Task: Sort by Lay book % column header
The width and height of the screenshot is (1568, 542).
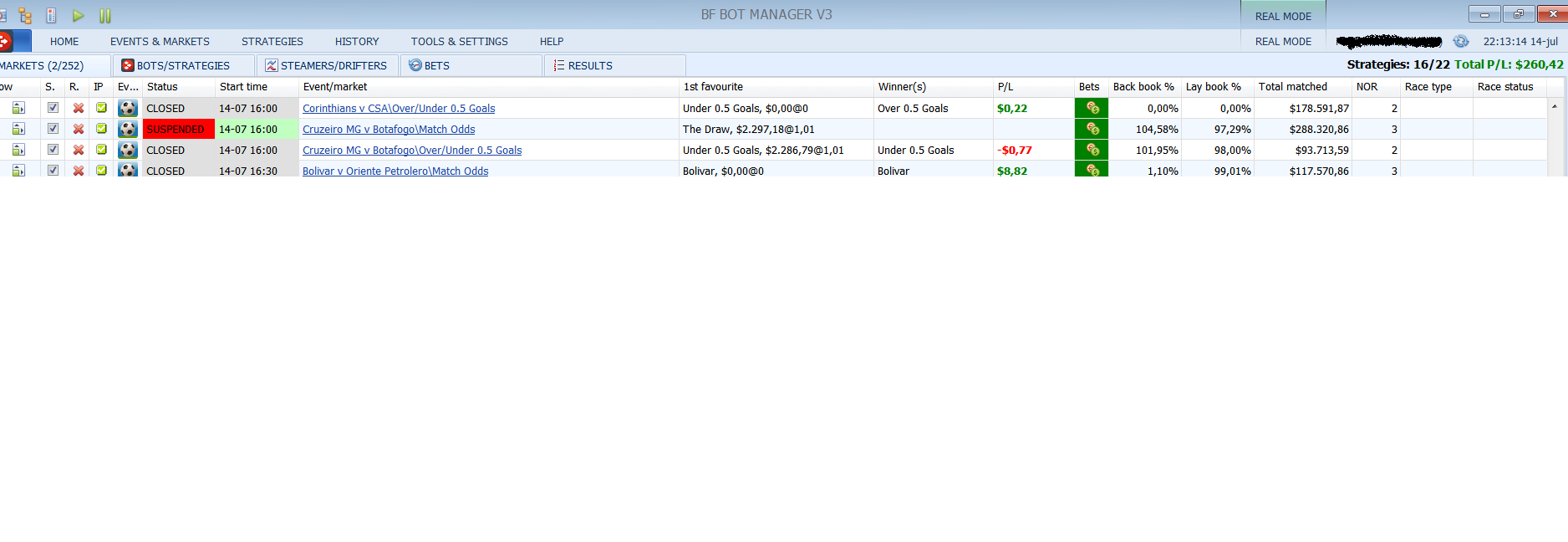Action: 1217,87
